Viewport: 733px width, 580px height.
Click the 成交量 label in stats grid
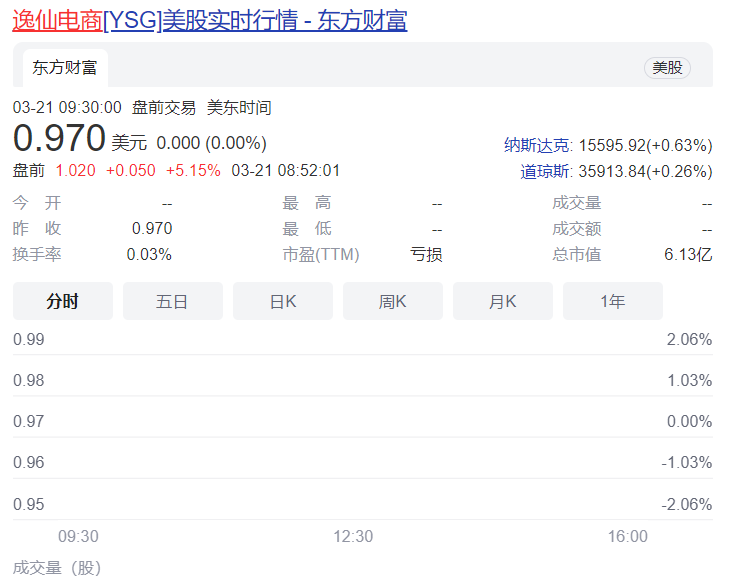(576, 203)
